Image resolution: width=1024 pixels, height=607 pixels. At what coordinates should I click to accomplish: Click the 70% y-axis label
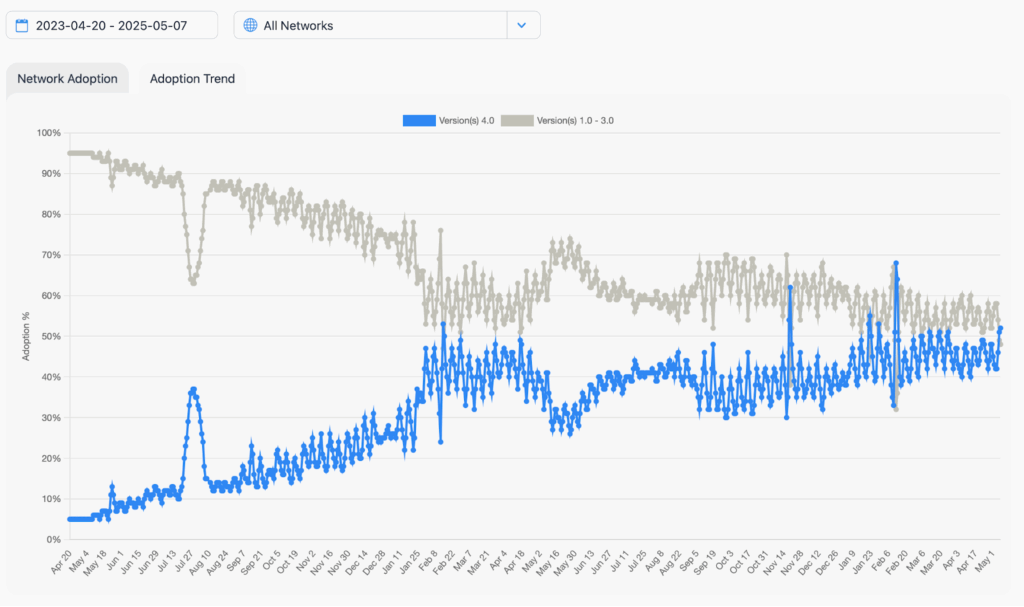pos(51,255)
